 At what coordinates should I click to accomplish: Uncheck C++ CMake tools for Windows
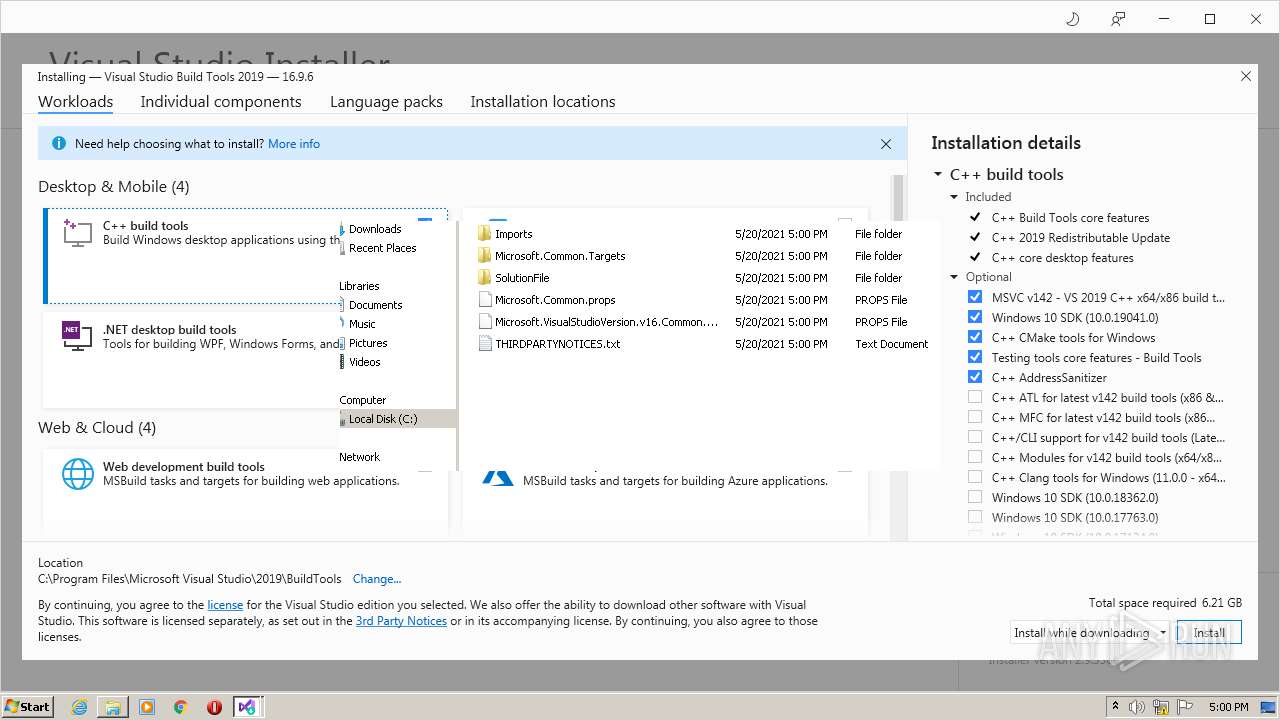coord(975,337)
